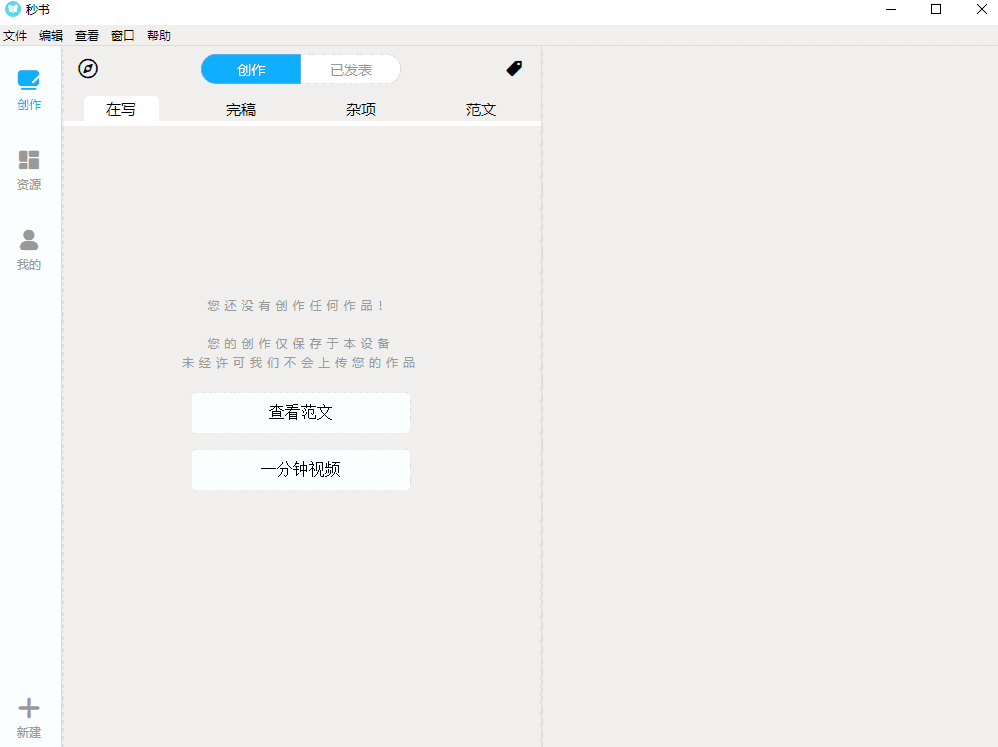The image size is (998, 747).
Task: Click the 一分钟视频 button
Action: point(300,470)
